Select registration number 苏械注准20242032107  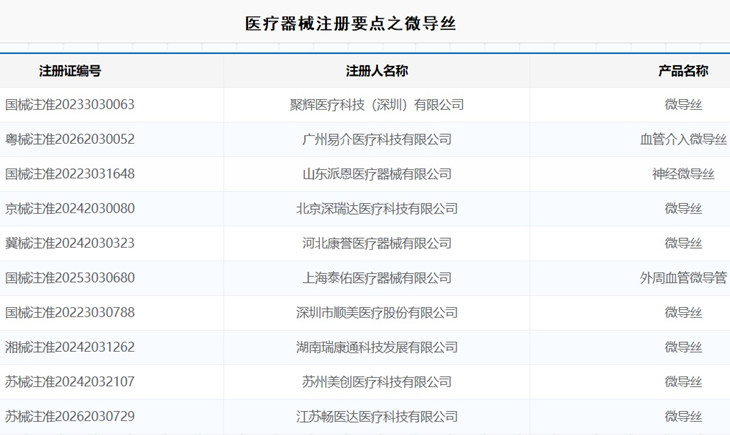[x=70, y=381]
